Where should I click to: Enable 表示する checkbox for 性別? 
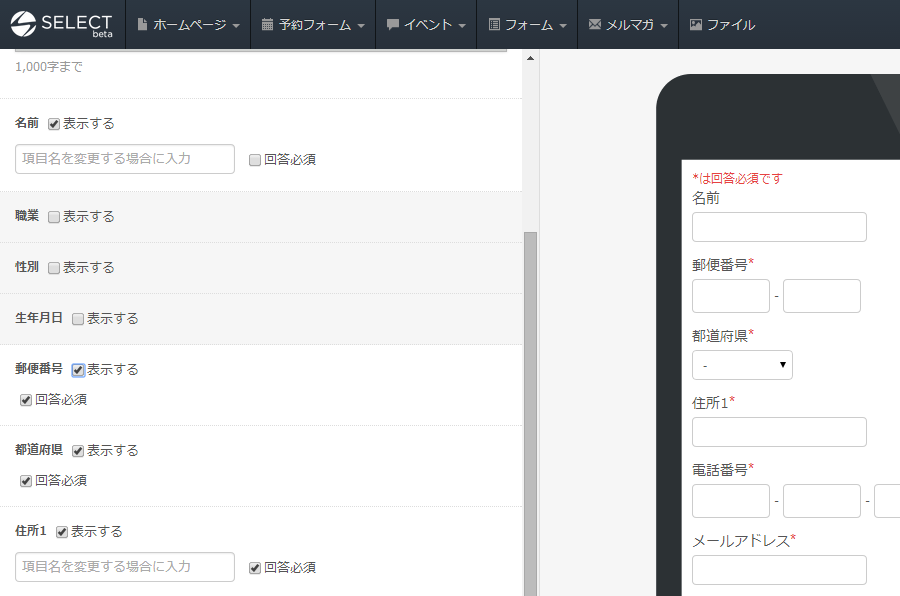(54, 268)
